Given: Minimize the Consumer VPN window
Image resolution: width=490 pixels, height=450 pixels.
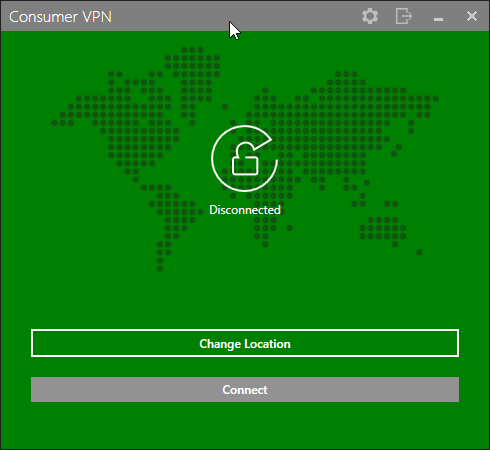Looking at the screenshot, I should coord(438,19).
